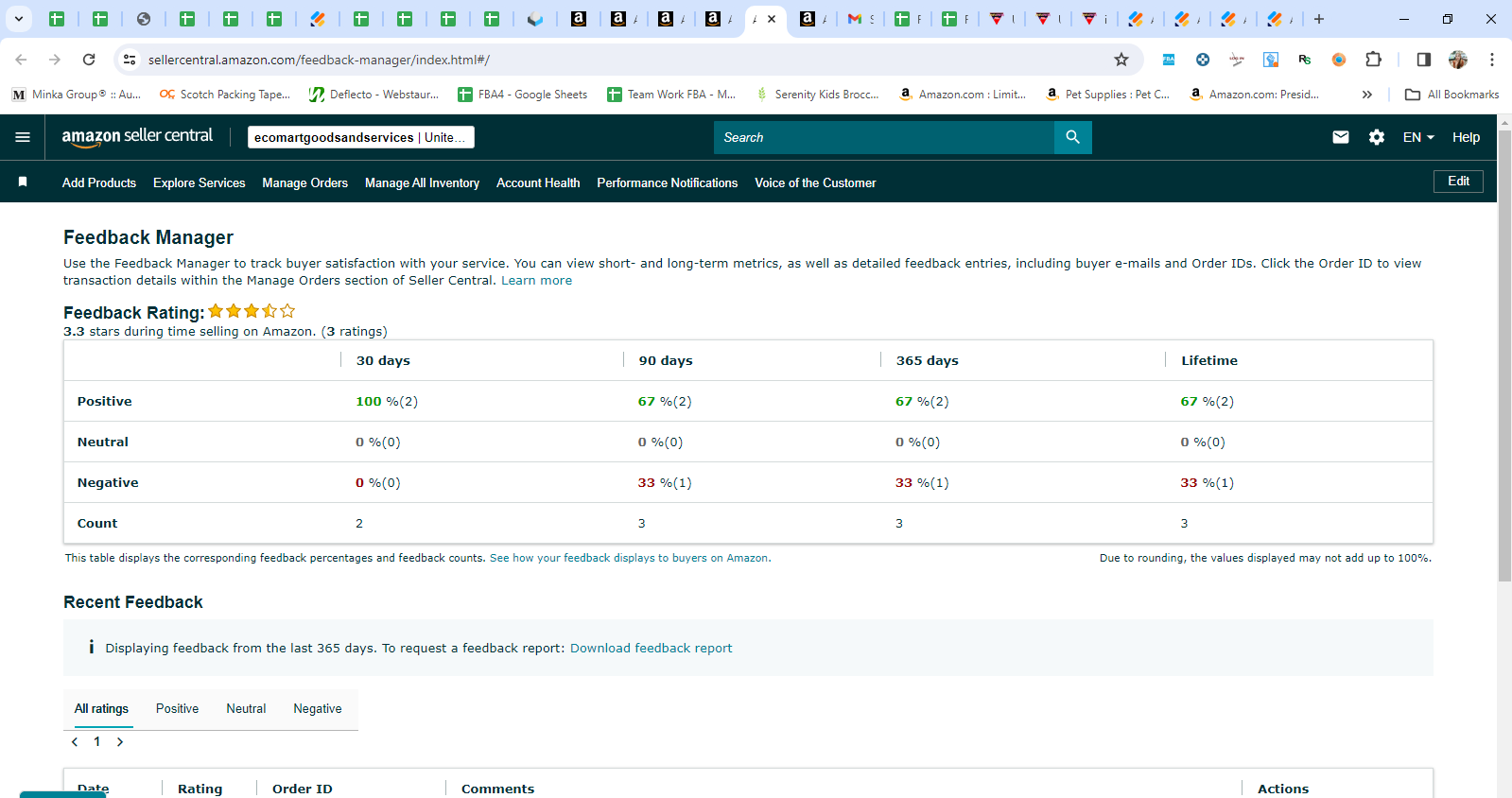Open Performance Notifications menu item
This screenshot has height=798, width=1512.
[x=668, y=182]
